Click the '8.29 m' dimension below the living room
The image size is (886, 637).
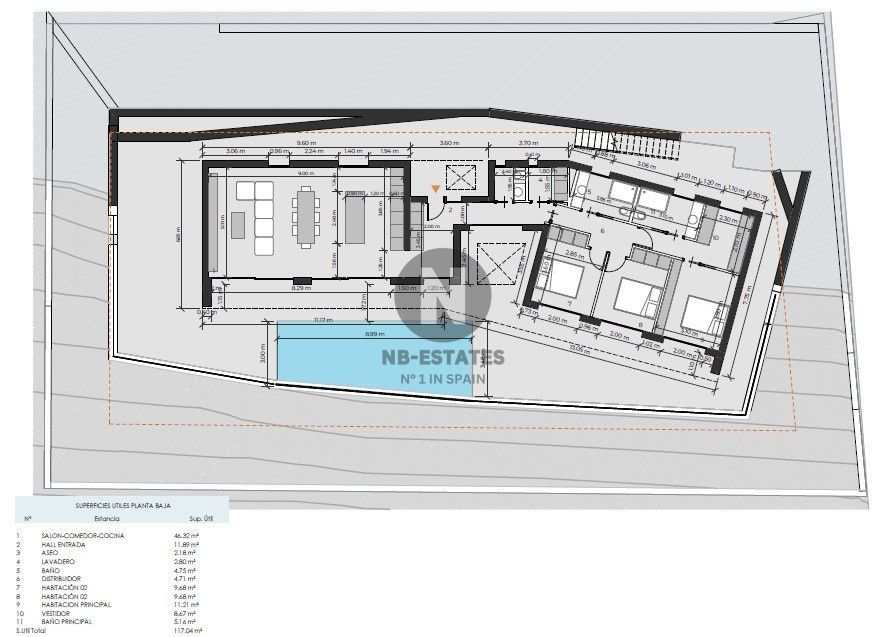pyautogui.click(x=301, y=288)
